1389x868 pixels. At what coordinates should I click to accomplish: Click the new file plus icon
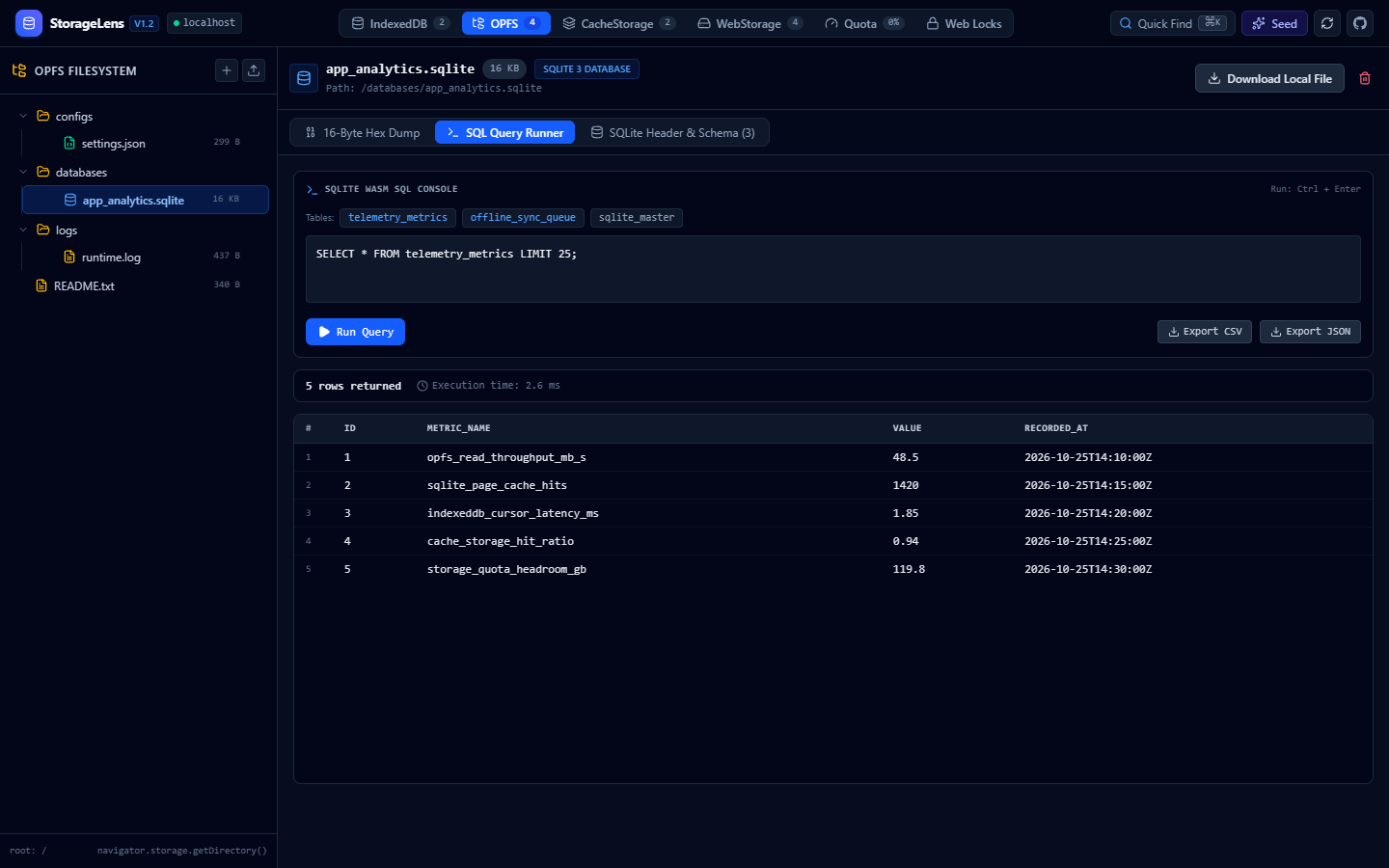(227, 70)
